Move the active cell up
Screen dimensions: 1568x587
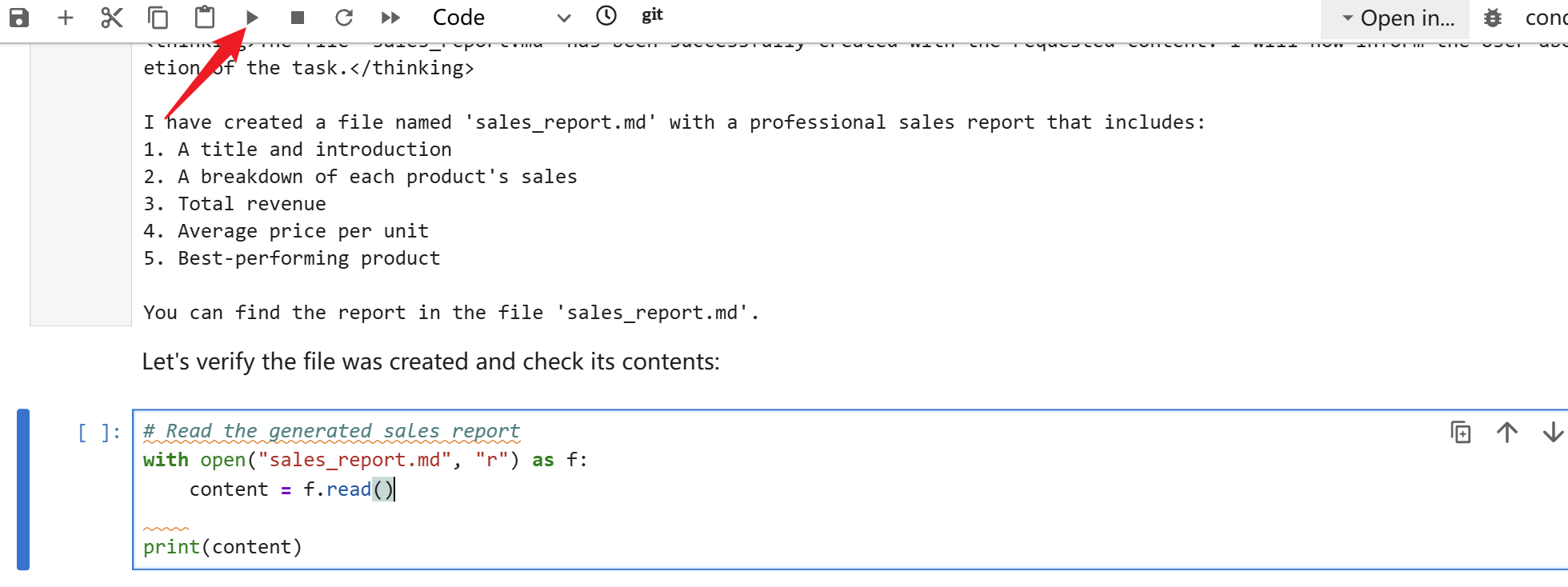pyautogui.click(x=1507, y=433)
